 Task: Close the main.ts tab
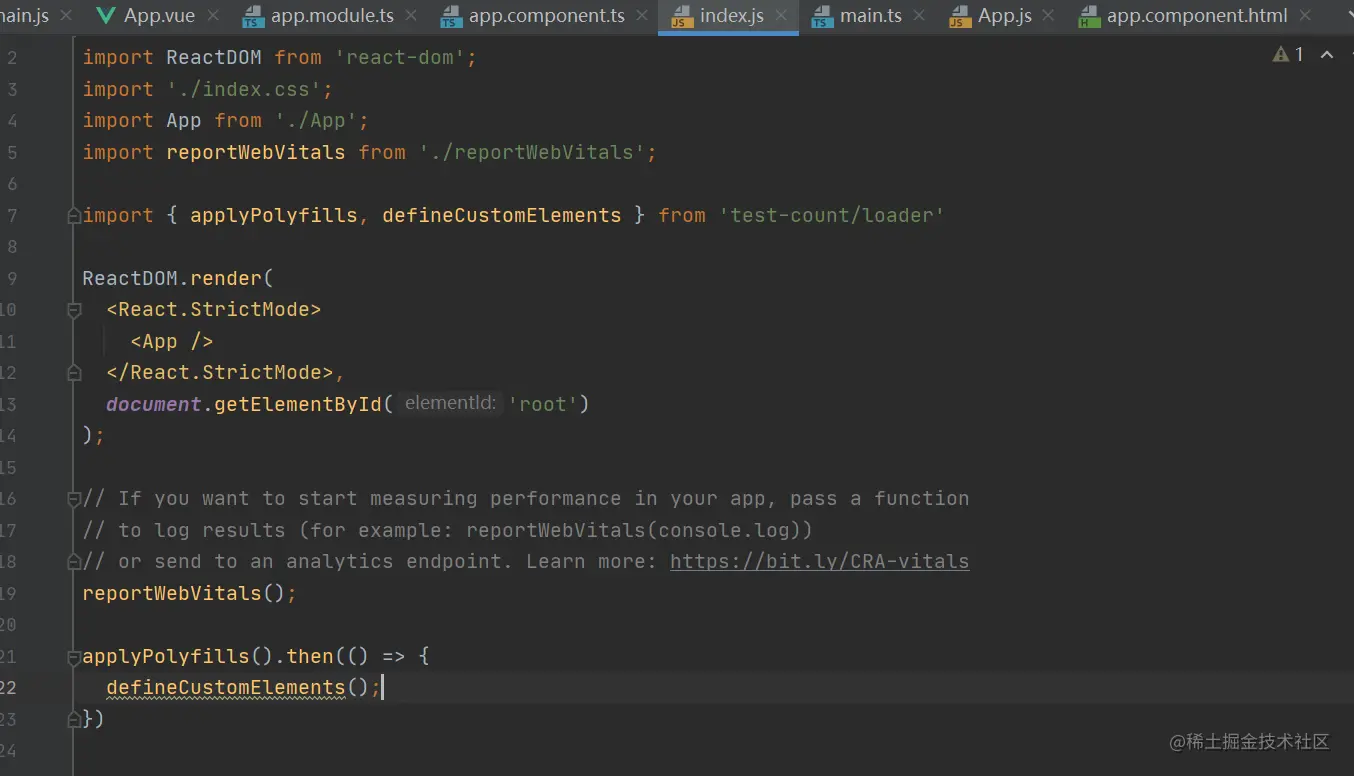point(919,16)
